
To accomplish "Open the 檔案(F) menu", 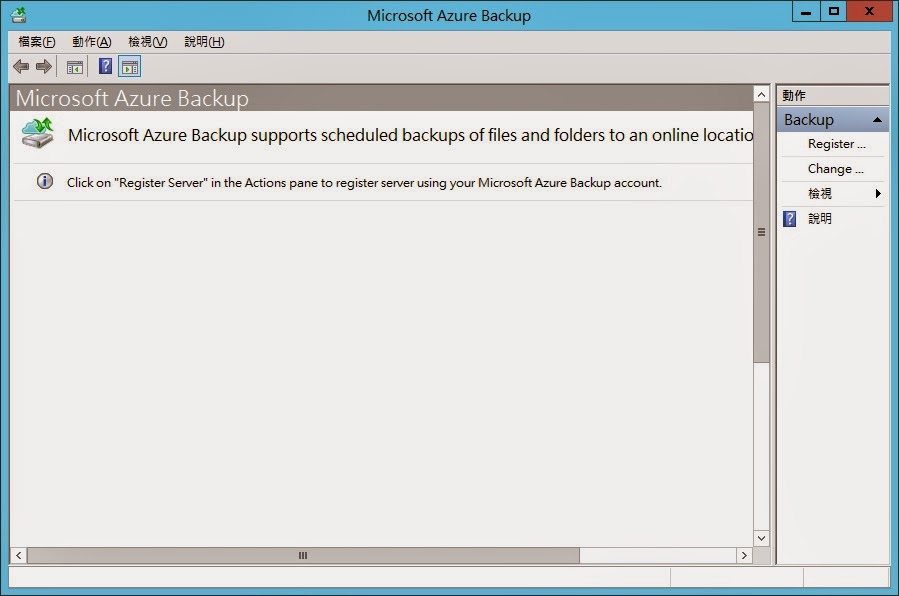I will pyautogui.click(x=37, y=42).
